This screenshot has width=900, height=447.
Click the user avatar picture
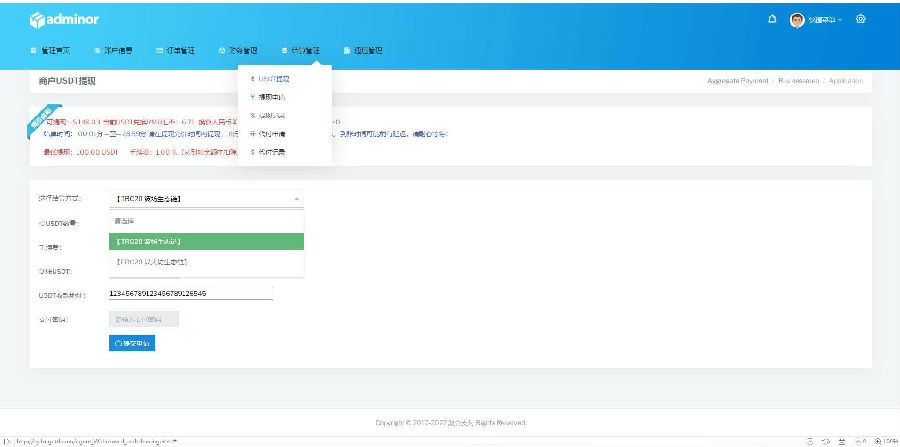(x=797, y=20)
